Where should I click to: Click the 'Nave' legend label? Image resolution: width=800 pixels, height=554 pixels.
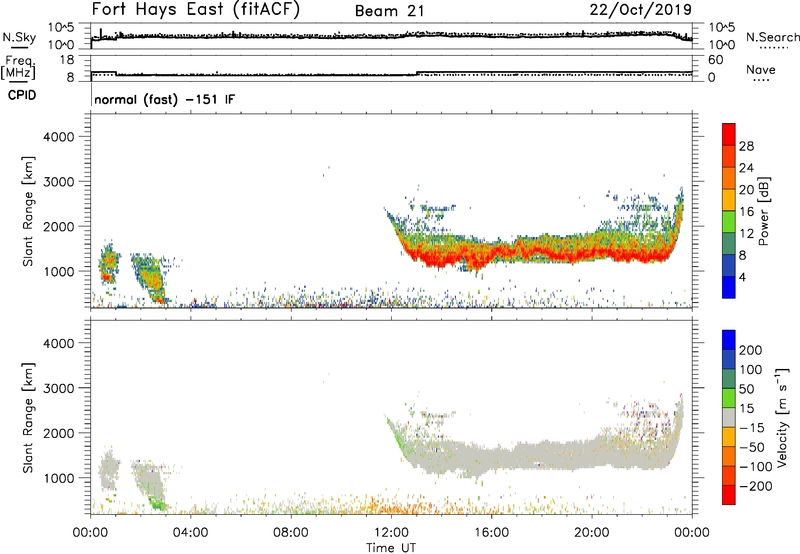(761, 69)
